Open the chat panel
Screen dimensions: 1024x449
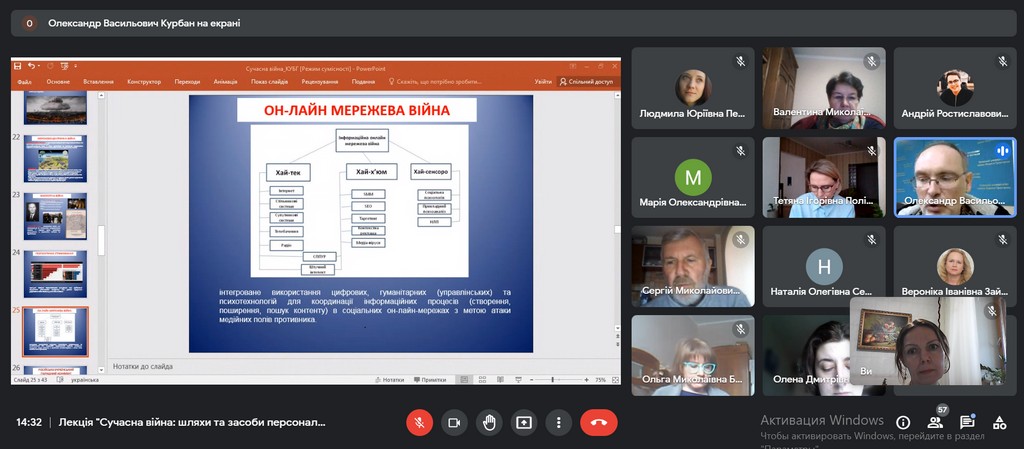click(x=967, y=422)
